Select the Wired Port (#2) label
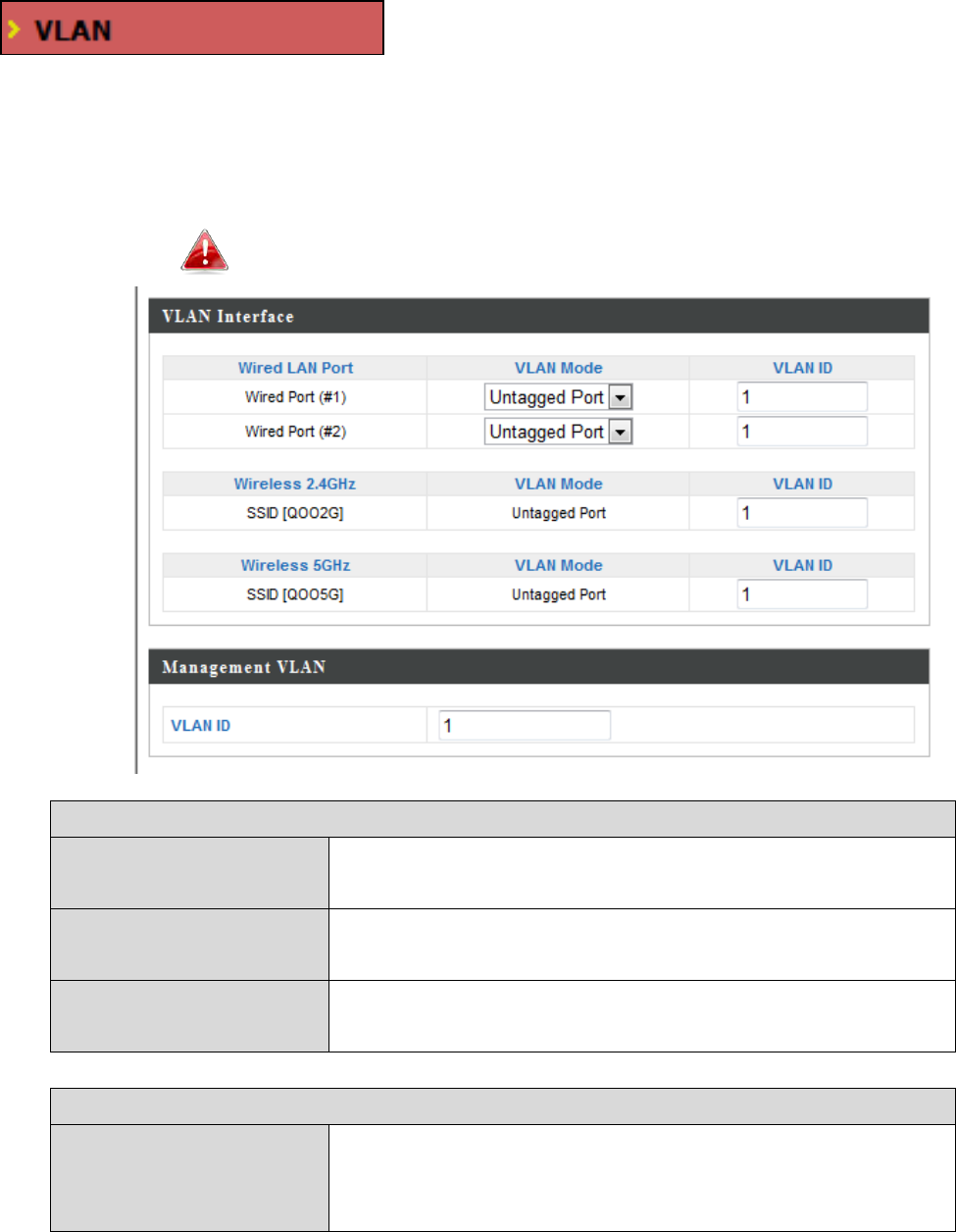Image resolution: width=956 pixels, height=1232 pixels. (x=296, y=432)
